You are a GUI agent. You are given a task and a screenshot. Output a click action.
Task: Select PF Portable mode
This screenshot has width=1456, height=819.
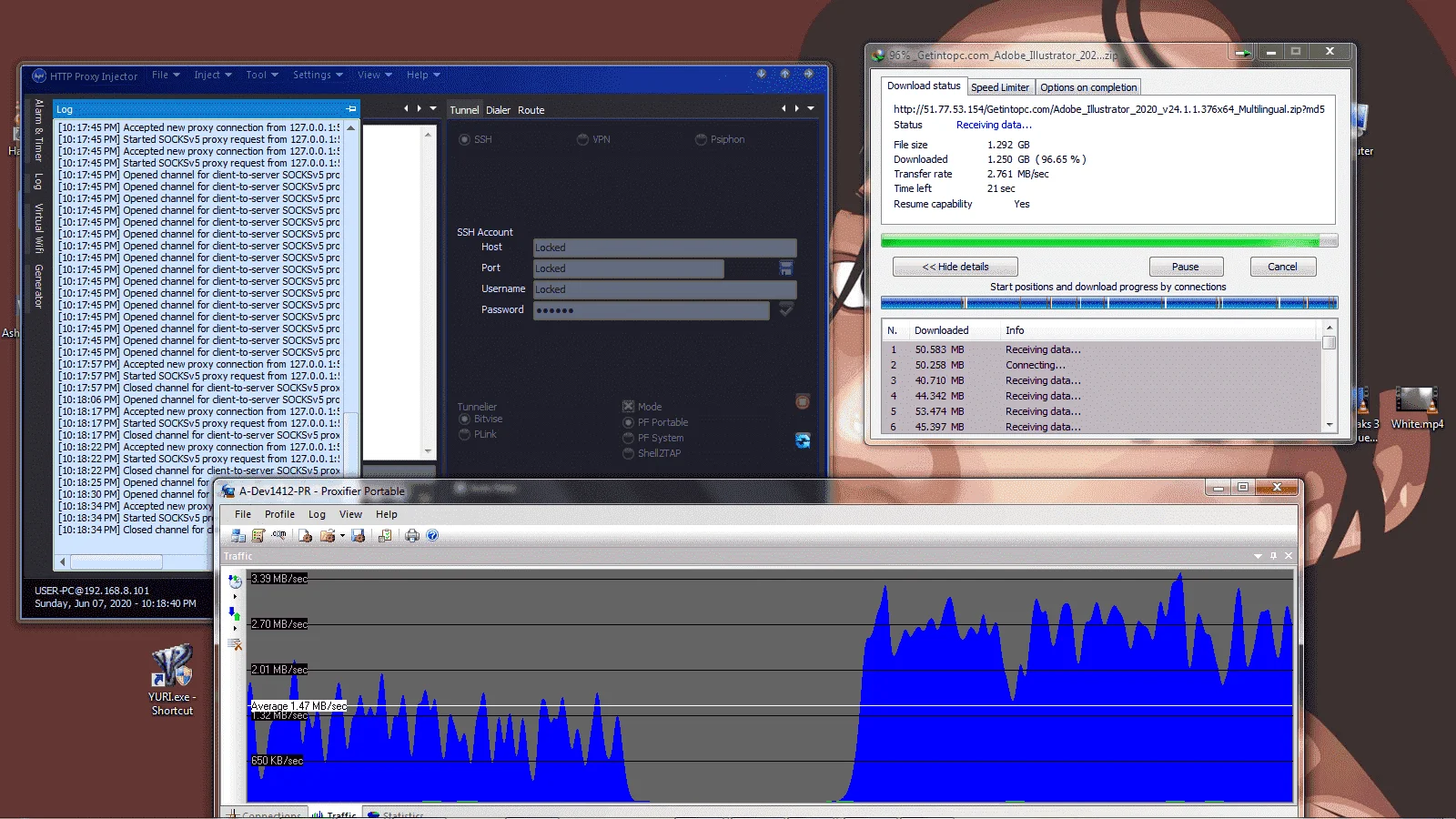click(628, 422)
